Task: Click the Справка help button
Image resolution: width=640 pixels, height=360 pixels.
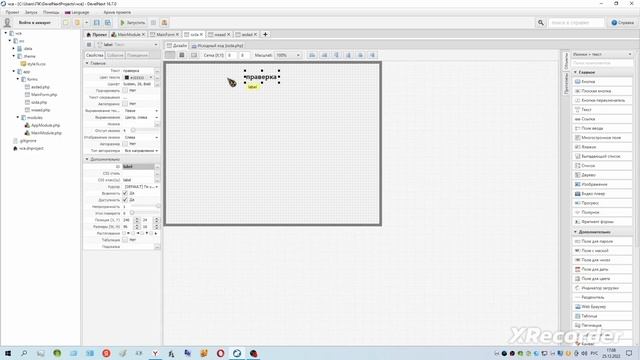Action: [x=622, y=23]
